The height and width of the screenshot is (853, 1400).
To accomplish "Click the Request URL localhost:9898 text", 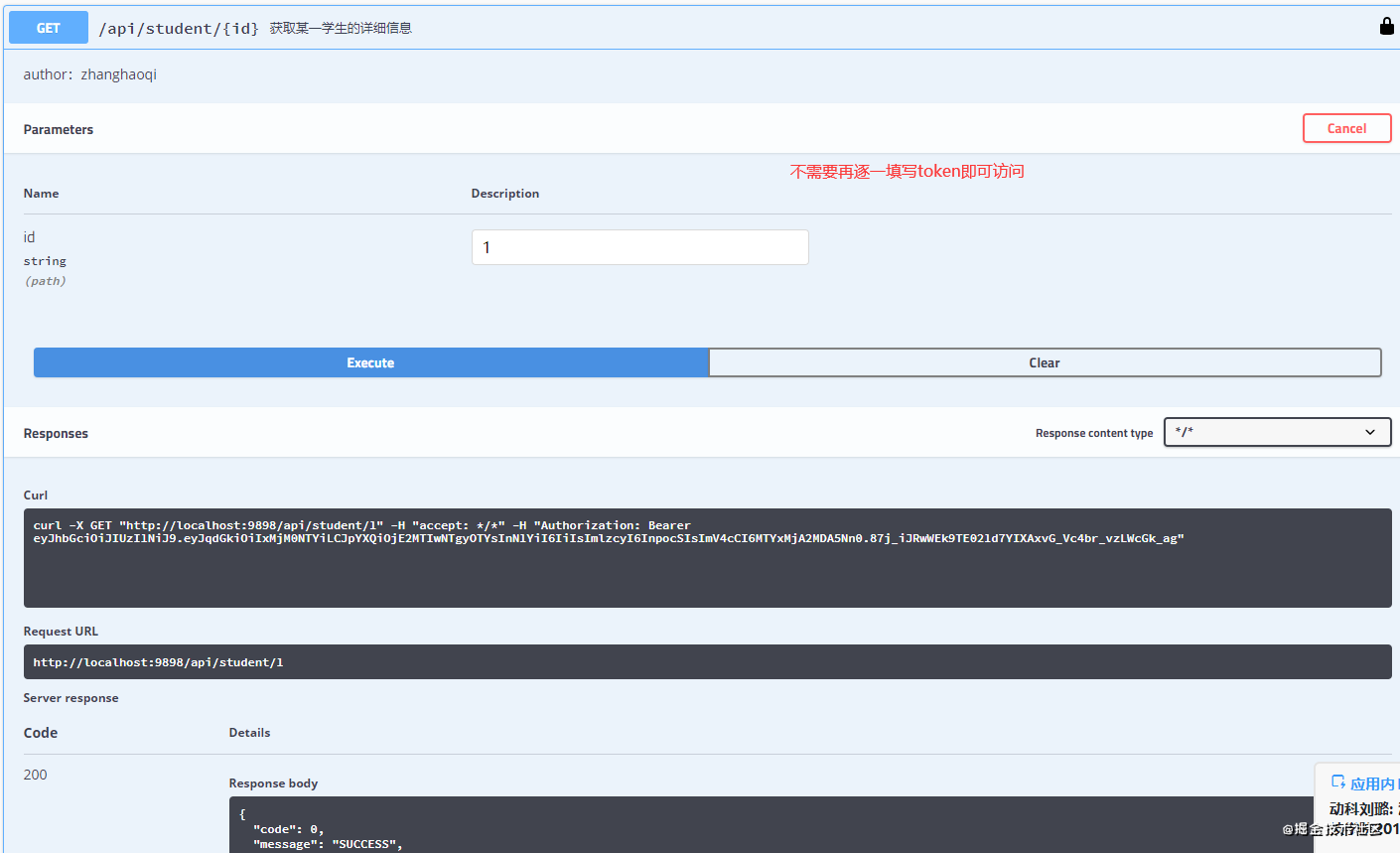I will coord(158,662).
